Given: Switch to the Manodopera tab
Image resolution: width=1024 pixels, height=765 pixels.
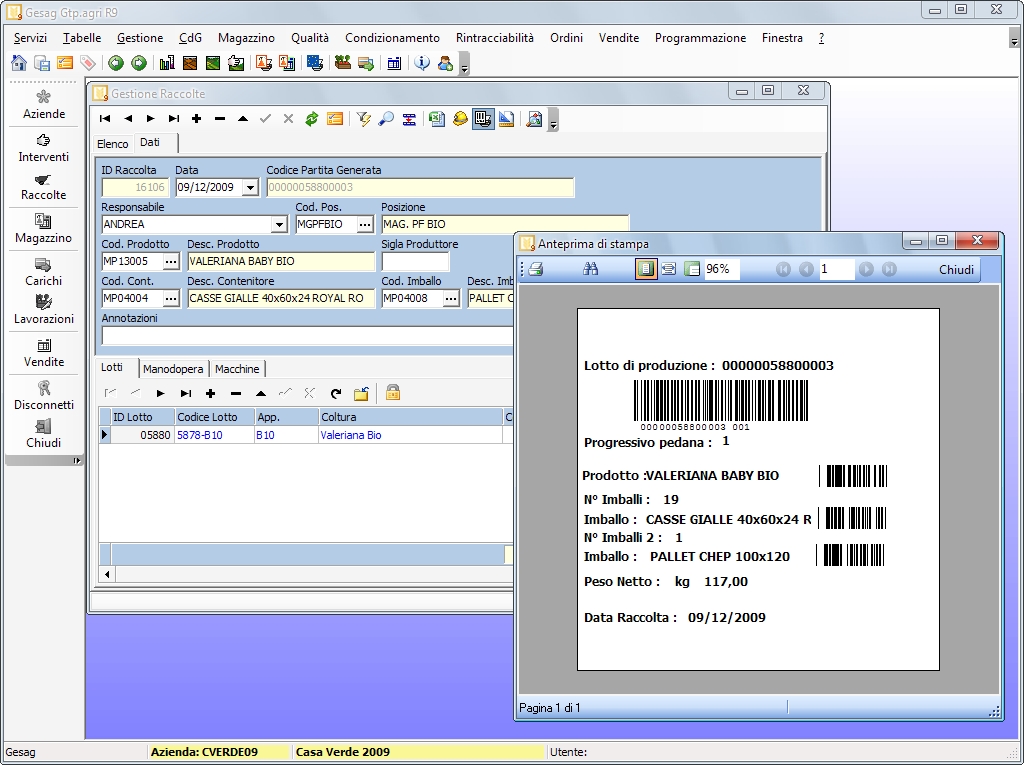Looking at the screenshot, I should pos(173,369).
